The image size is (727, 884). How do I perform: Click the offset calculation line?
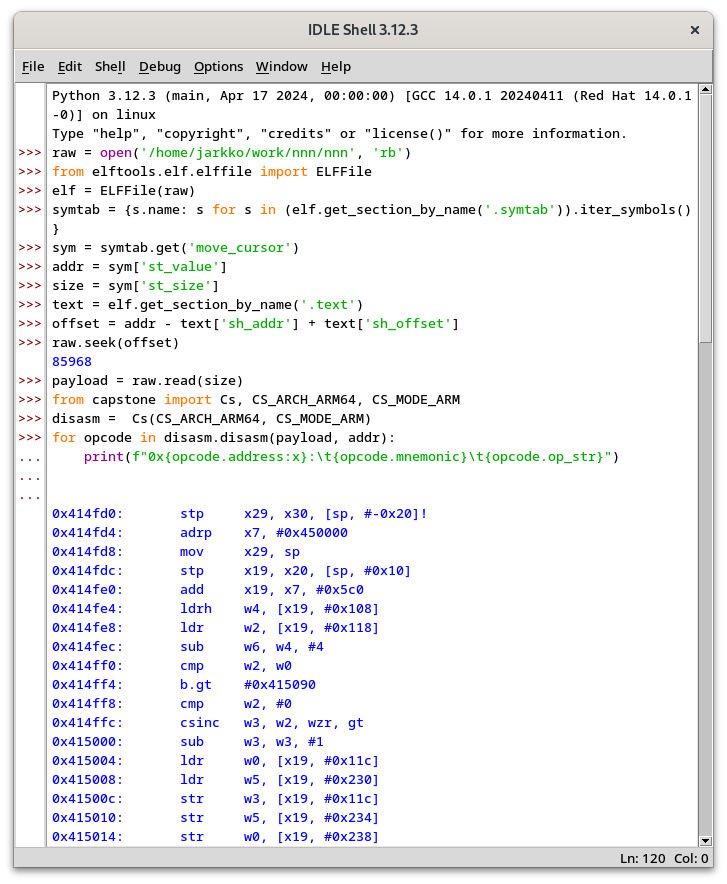coord(255,324)
